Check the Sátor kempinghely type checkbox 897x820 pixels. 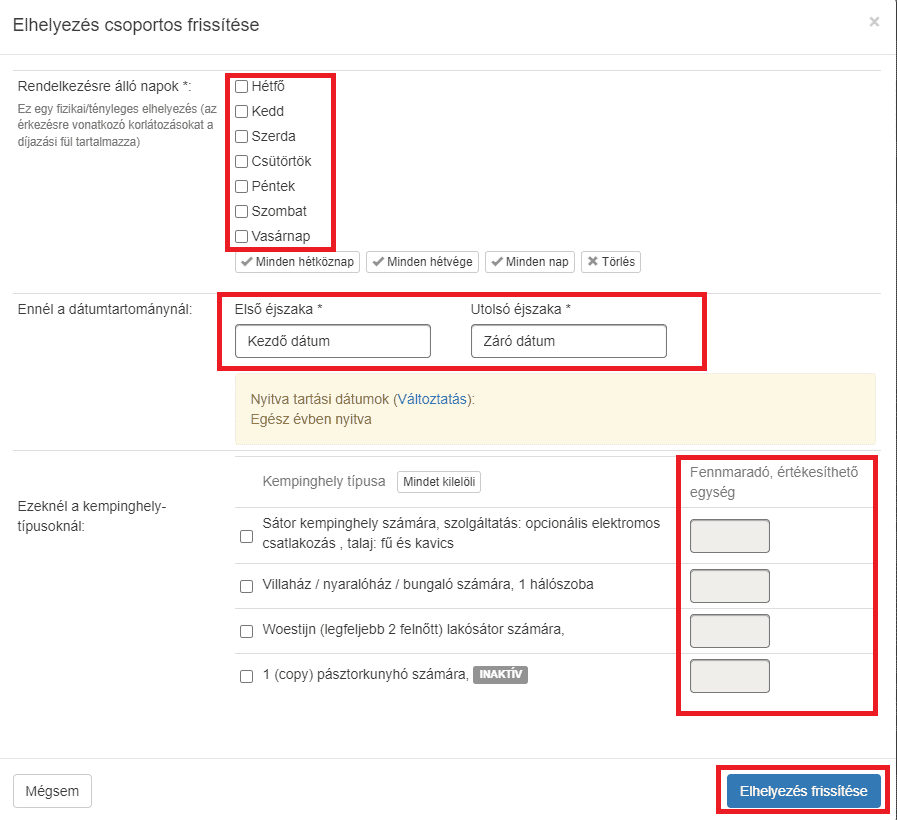click(x=247, y=536)
